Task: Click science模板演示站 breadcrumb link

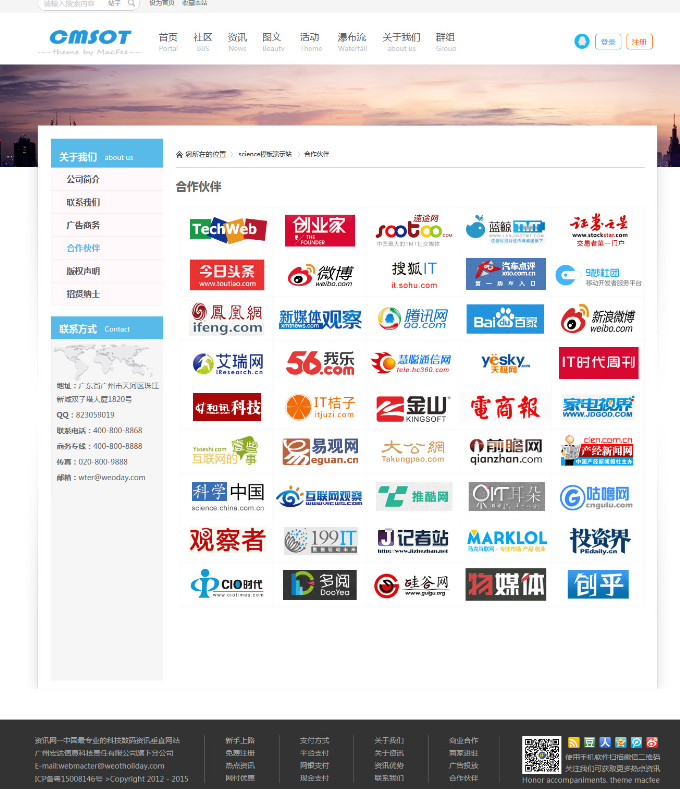Action: click(265, 154)
